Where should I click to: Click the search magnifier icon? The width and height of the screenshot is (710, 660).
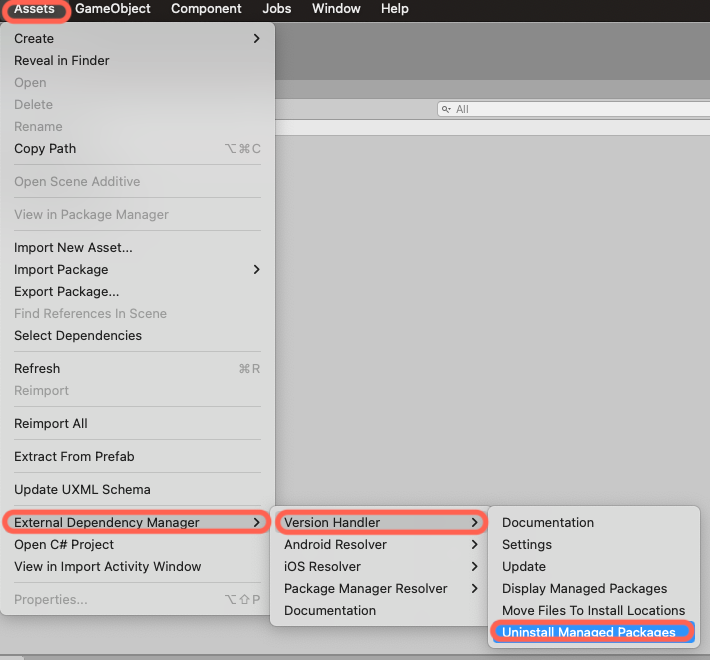tap(446, 109)
